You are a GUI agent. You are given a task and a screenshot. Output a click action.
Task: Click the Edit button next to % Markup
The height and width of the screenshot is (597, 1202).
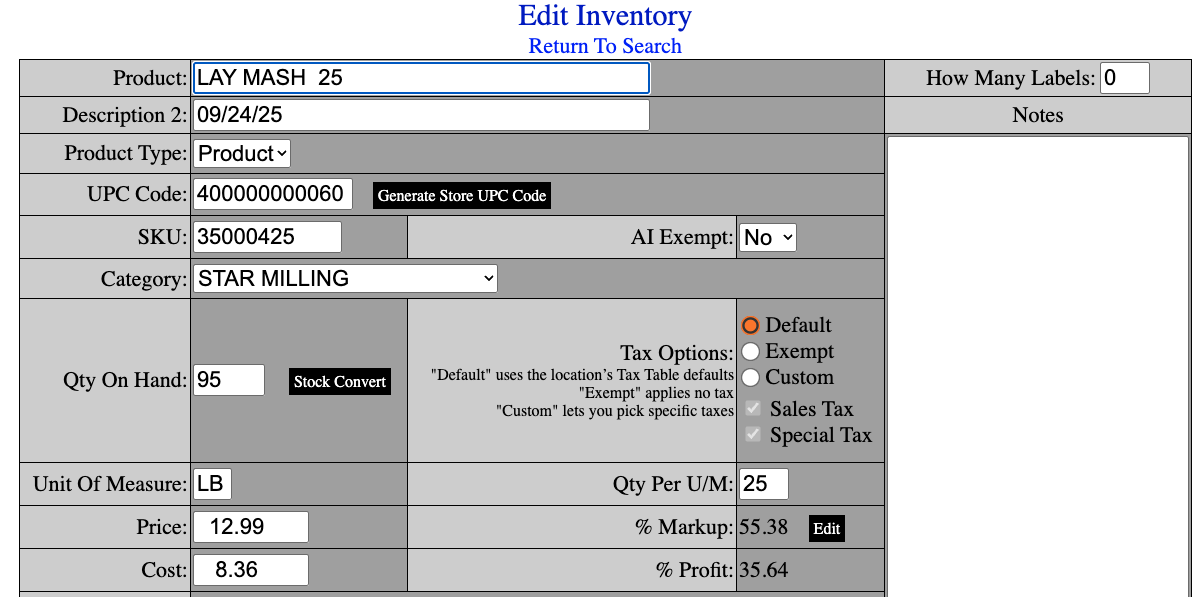click(826, 528)
